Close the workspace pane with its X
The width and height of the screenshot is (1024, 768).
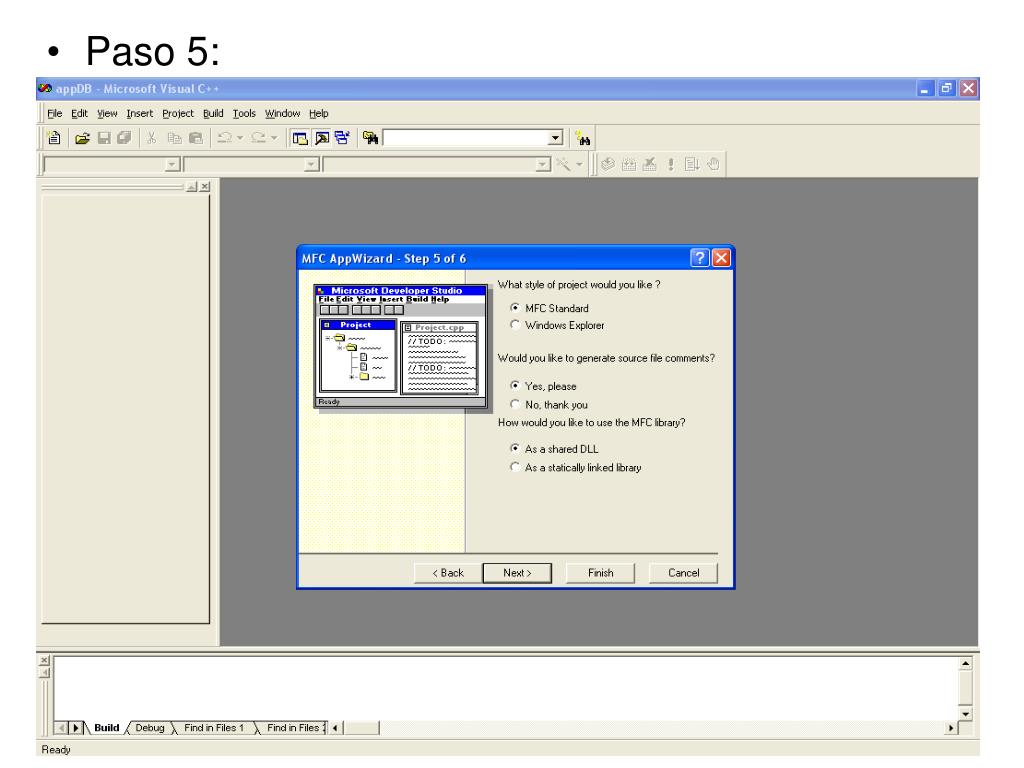(205, 187)
